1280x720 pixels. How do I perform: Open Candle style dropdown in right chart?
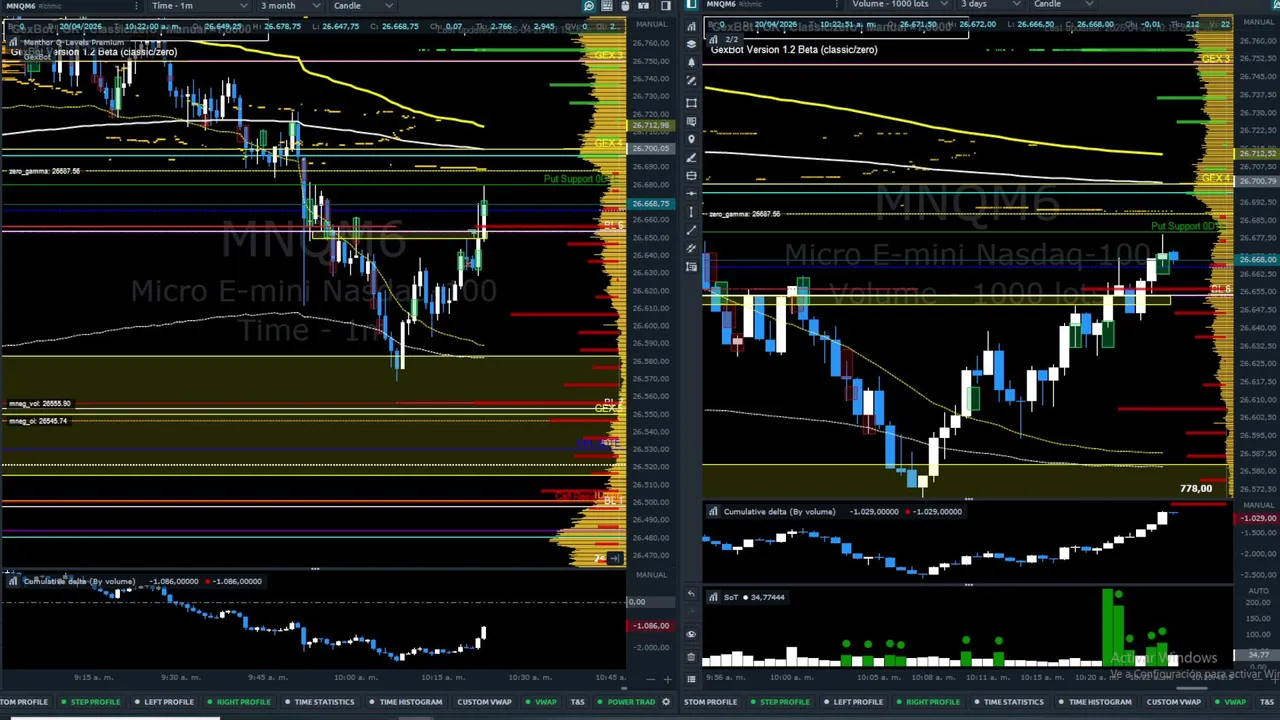pyautogui.click(x=1062, y=5)
